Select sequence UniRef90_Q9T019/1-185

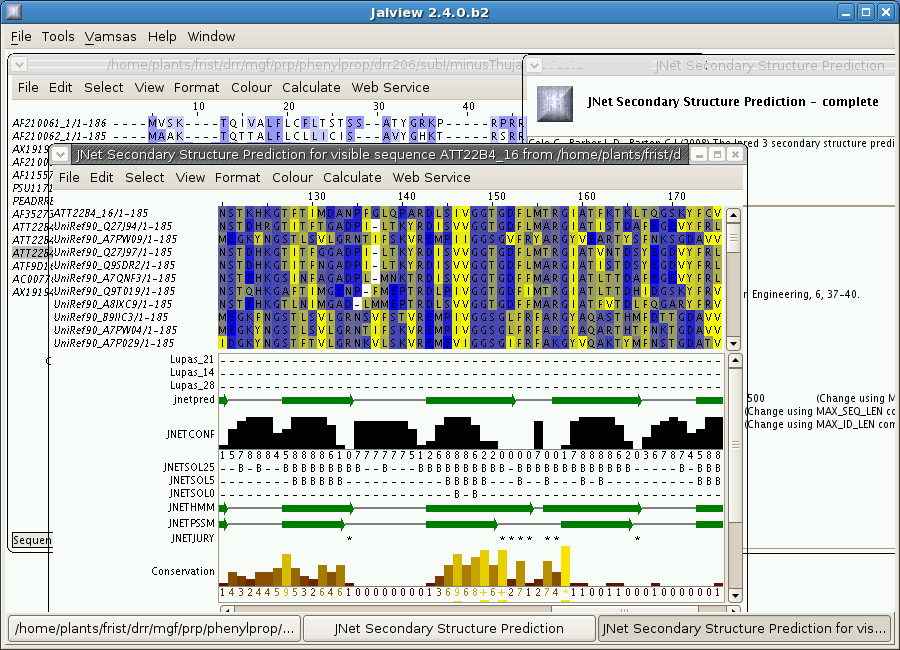click(x=114, y=291)
